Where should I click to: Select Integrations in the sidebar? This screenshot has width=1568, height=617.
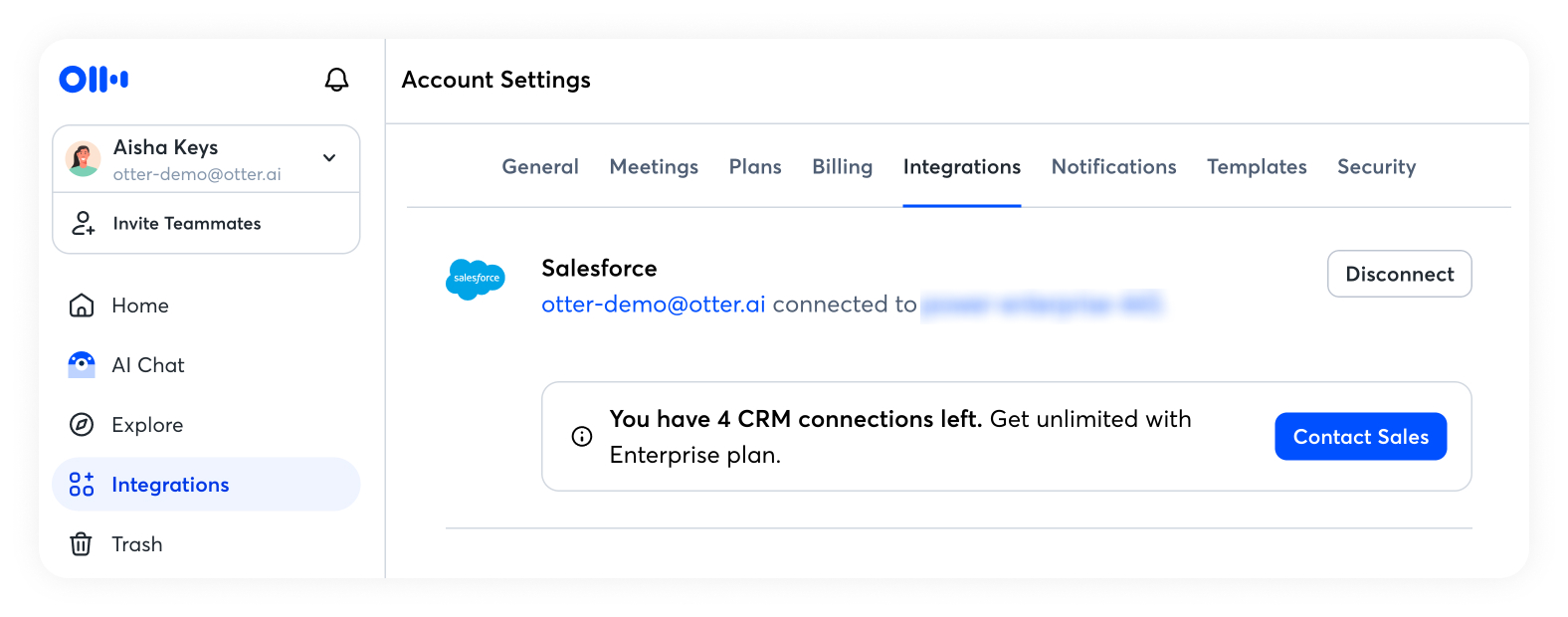tap(206, 485)
